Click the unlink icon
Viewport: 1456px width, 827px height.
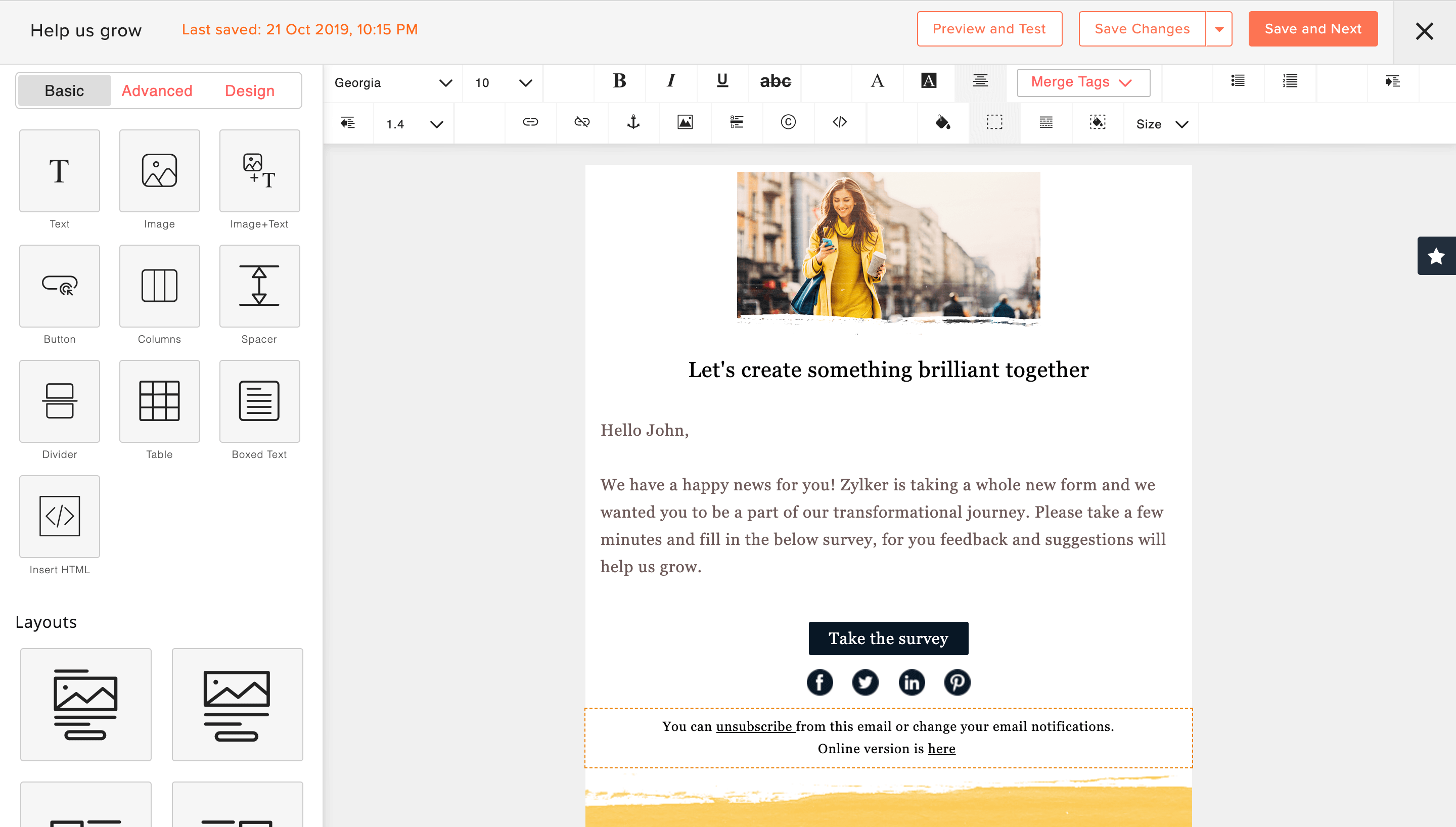[582, 122]
